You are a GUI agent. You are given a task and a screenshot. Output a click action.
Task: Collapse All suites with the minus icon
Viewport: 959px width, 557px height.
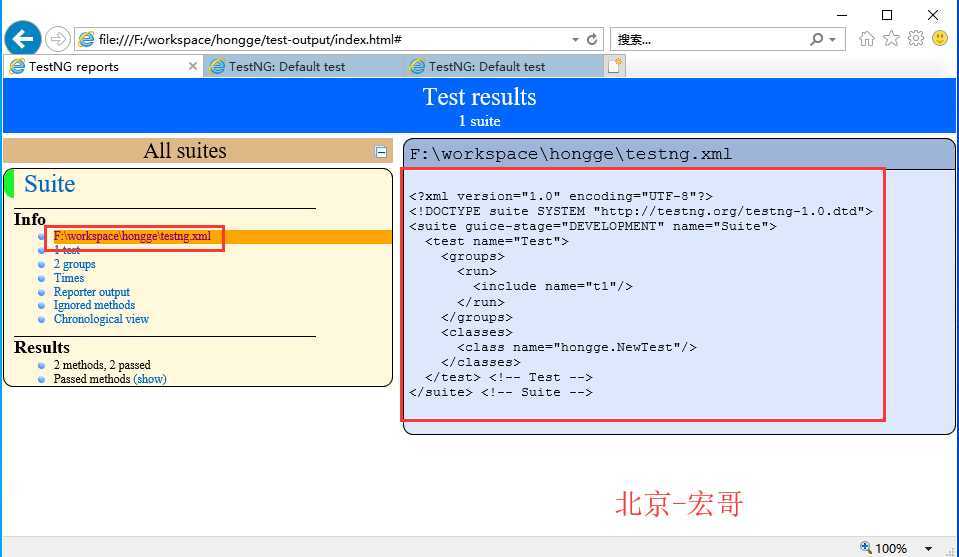click(381, 152)
